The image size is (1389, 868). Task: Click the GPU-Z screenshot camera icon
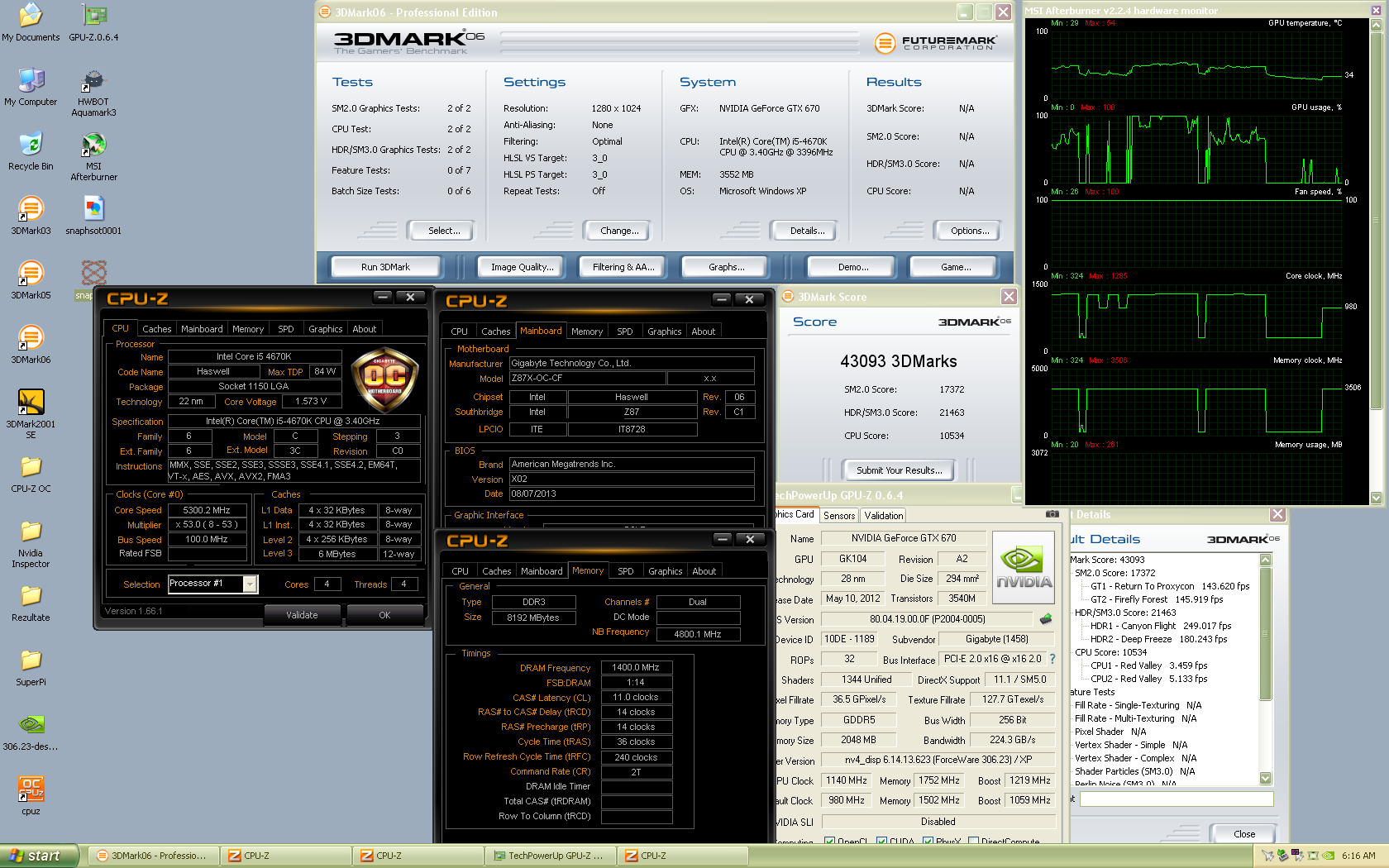tap(1052, 514)
